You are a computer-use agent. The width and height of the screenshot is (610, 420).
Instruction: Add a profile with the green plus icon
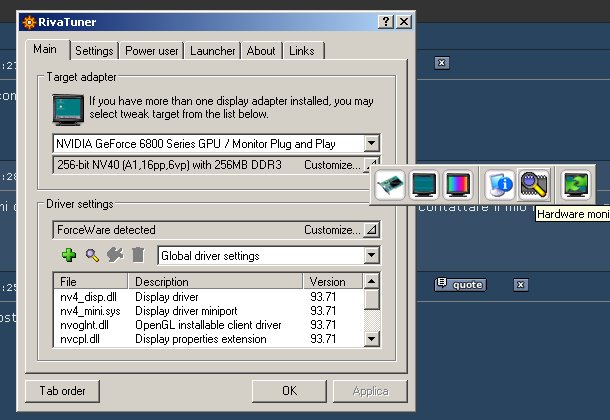pyautogui.click(x=69, y=256)
